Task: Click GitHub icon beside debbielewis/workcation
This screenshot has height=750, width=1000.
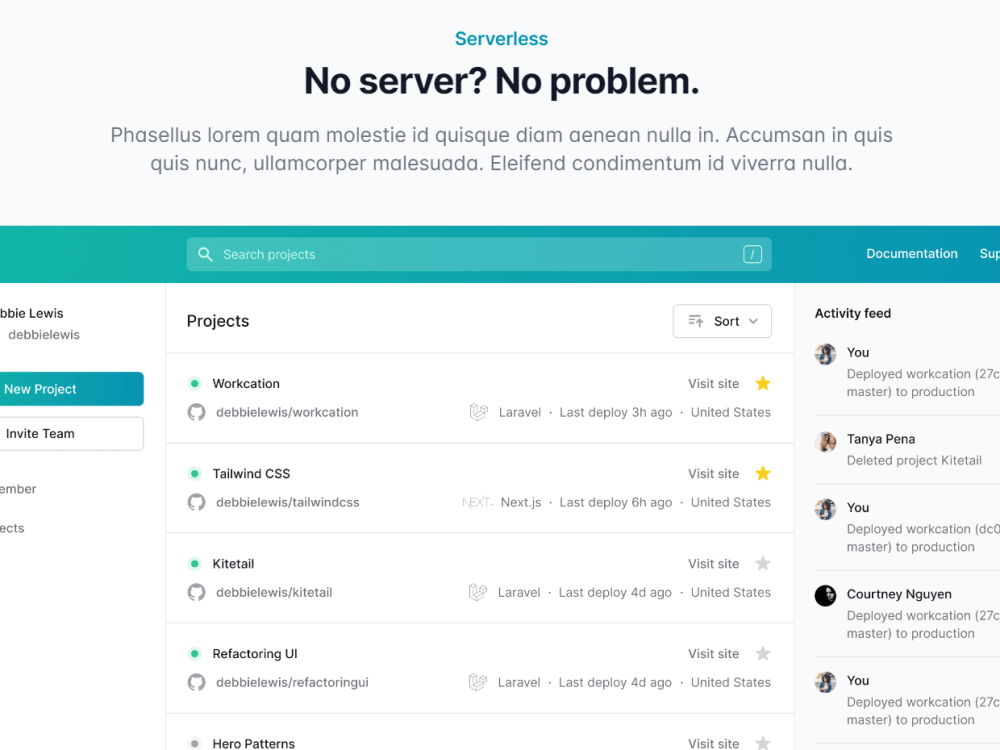Action: pos(196,412)
